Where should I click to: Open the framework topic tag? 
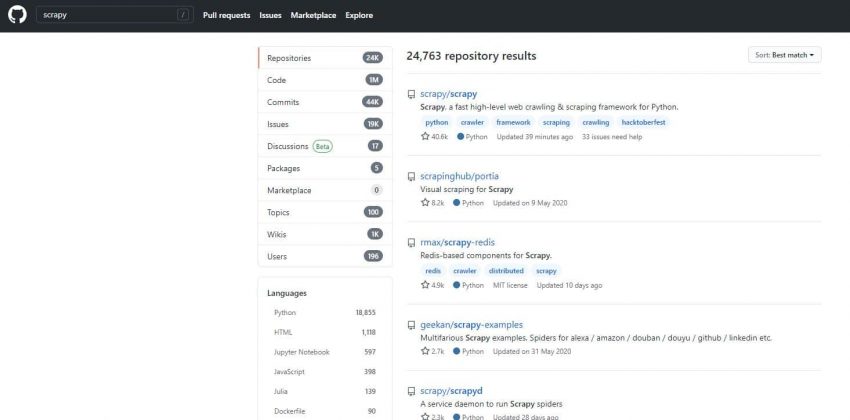tap(513, 122)
